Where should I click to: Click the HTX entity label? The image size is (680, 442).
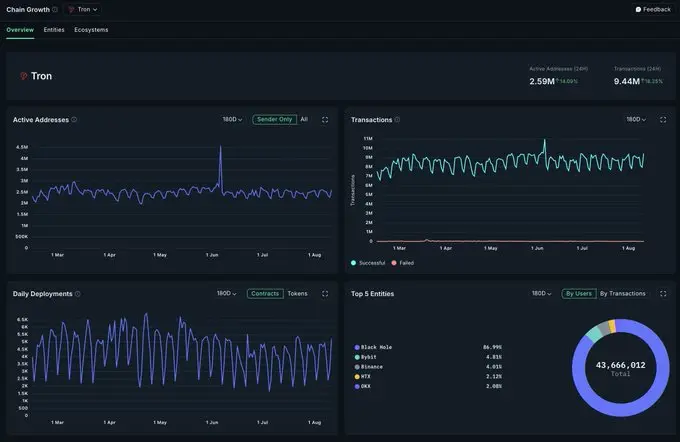pyautogui.click(x=366, y=377)
